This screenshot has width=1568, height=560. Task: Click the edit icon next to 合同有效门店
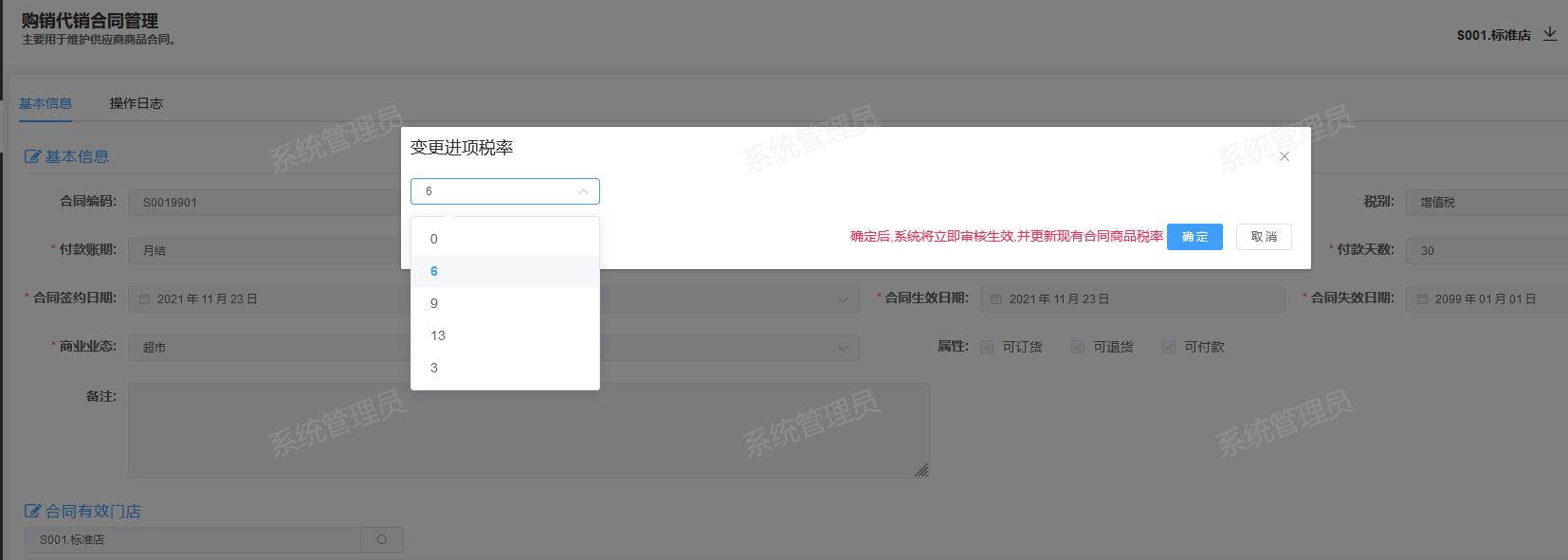point(32,511)
